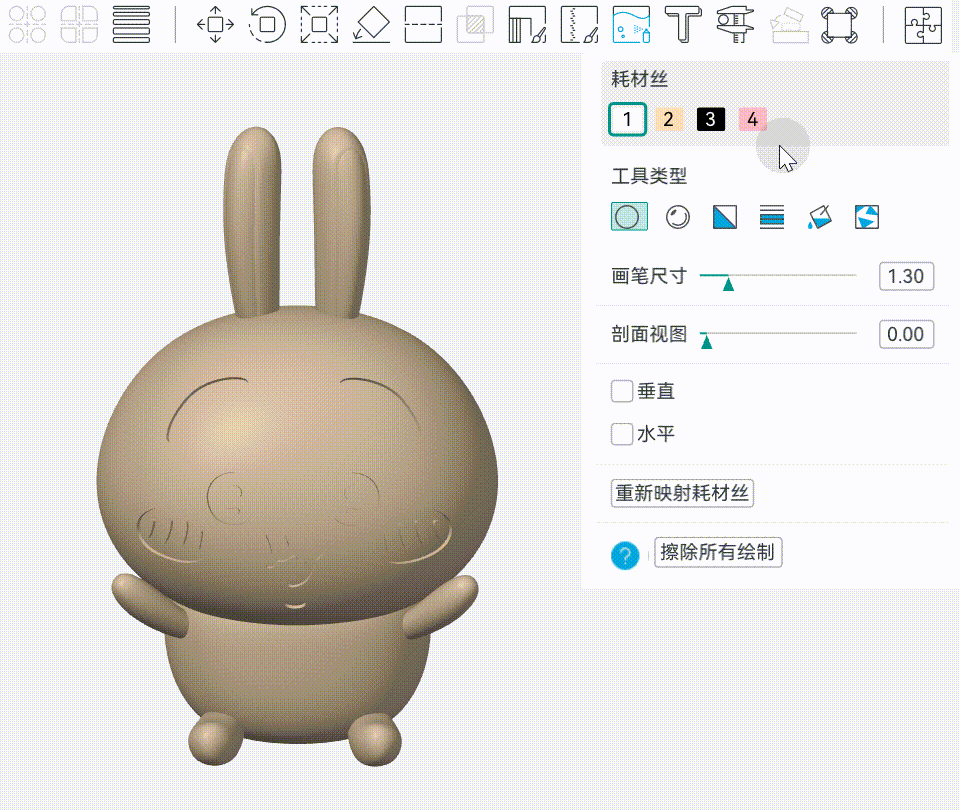The image size is (960, 810).
Task: Click the 画笔尺寸 slider handle
Action: point(728,284)
